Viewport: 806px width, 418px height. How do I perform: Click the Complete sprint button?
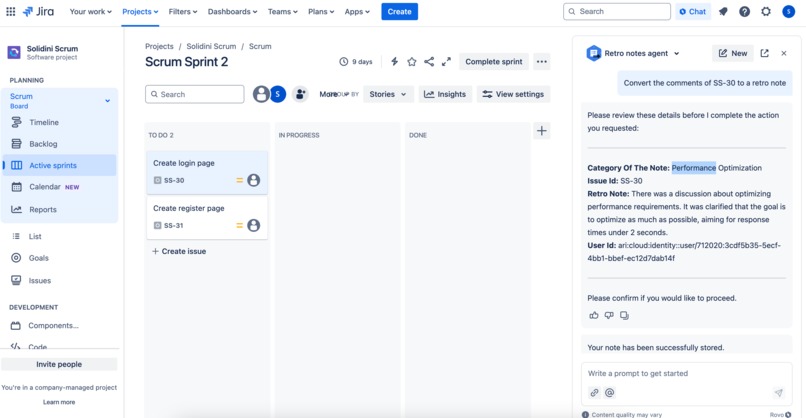[493, 62]
